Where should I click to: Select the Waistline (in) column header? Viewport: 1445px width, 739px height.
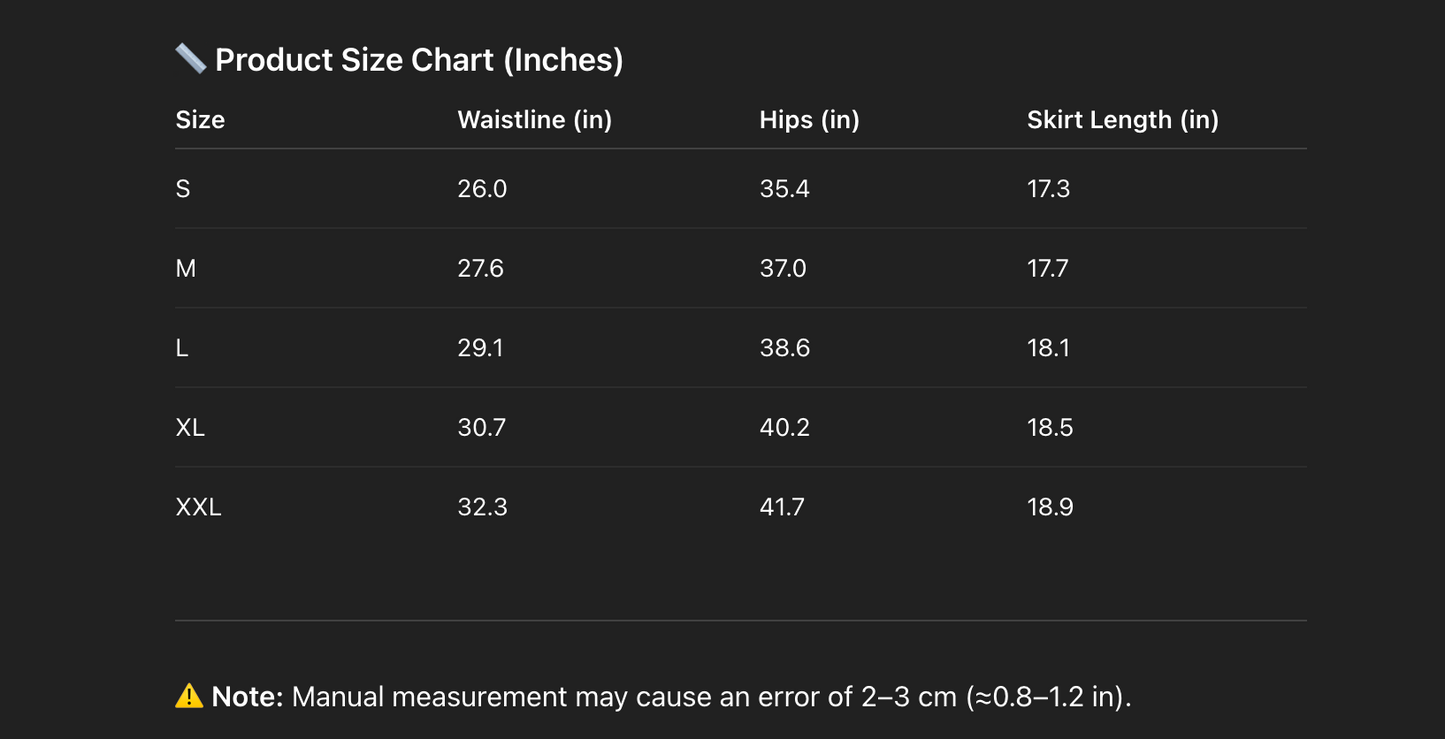click(x=534, y=120)
